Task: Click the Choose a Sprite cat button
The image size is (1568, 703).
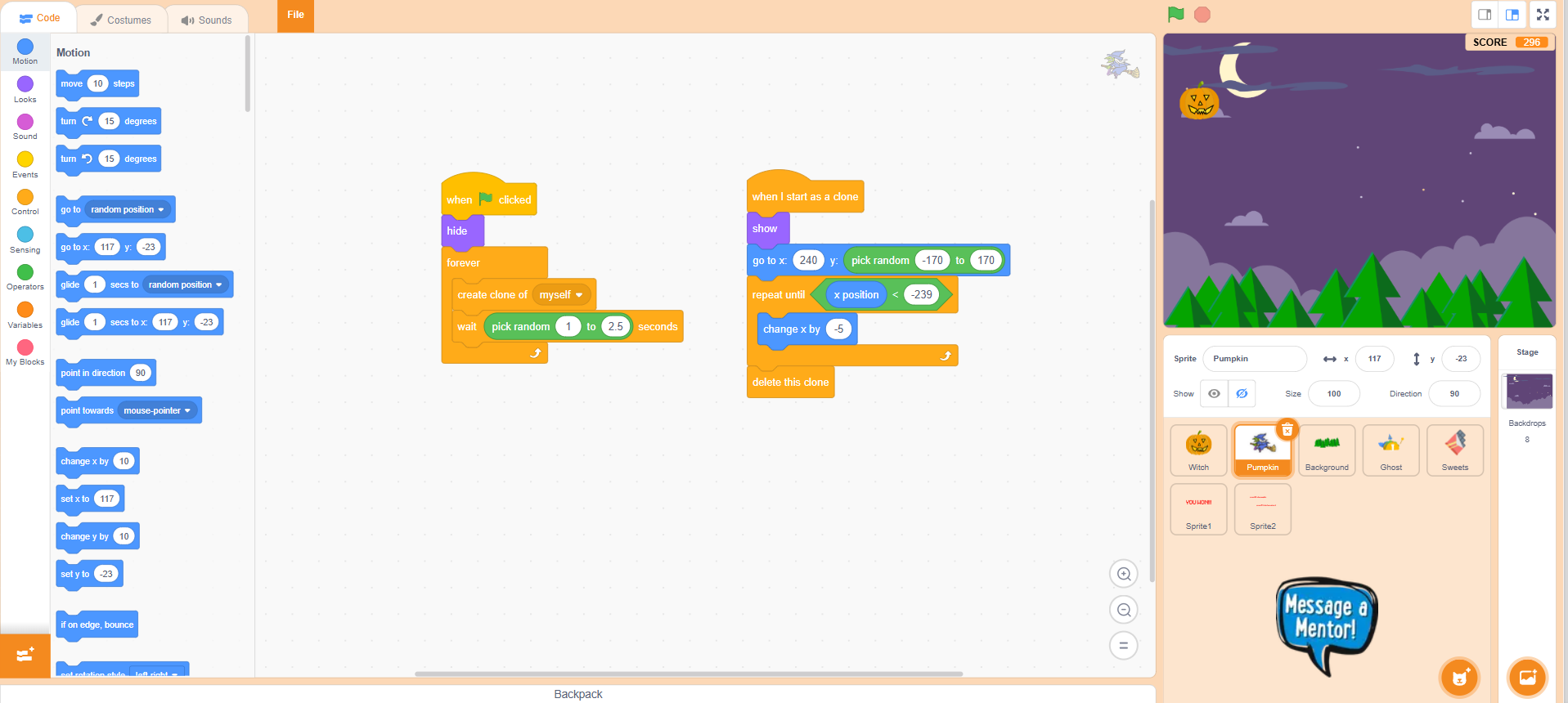Action: pos(1460,677)
